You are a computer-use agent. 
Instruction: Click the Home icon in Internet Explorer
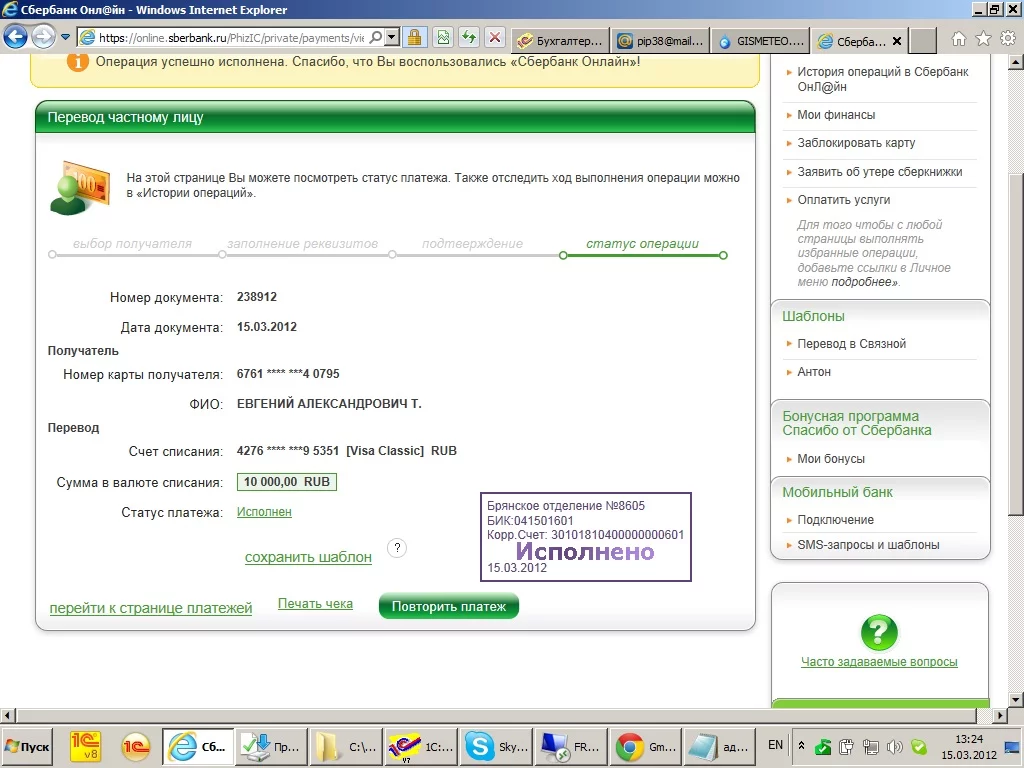(959, 39)
